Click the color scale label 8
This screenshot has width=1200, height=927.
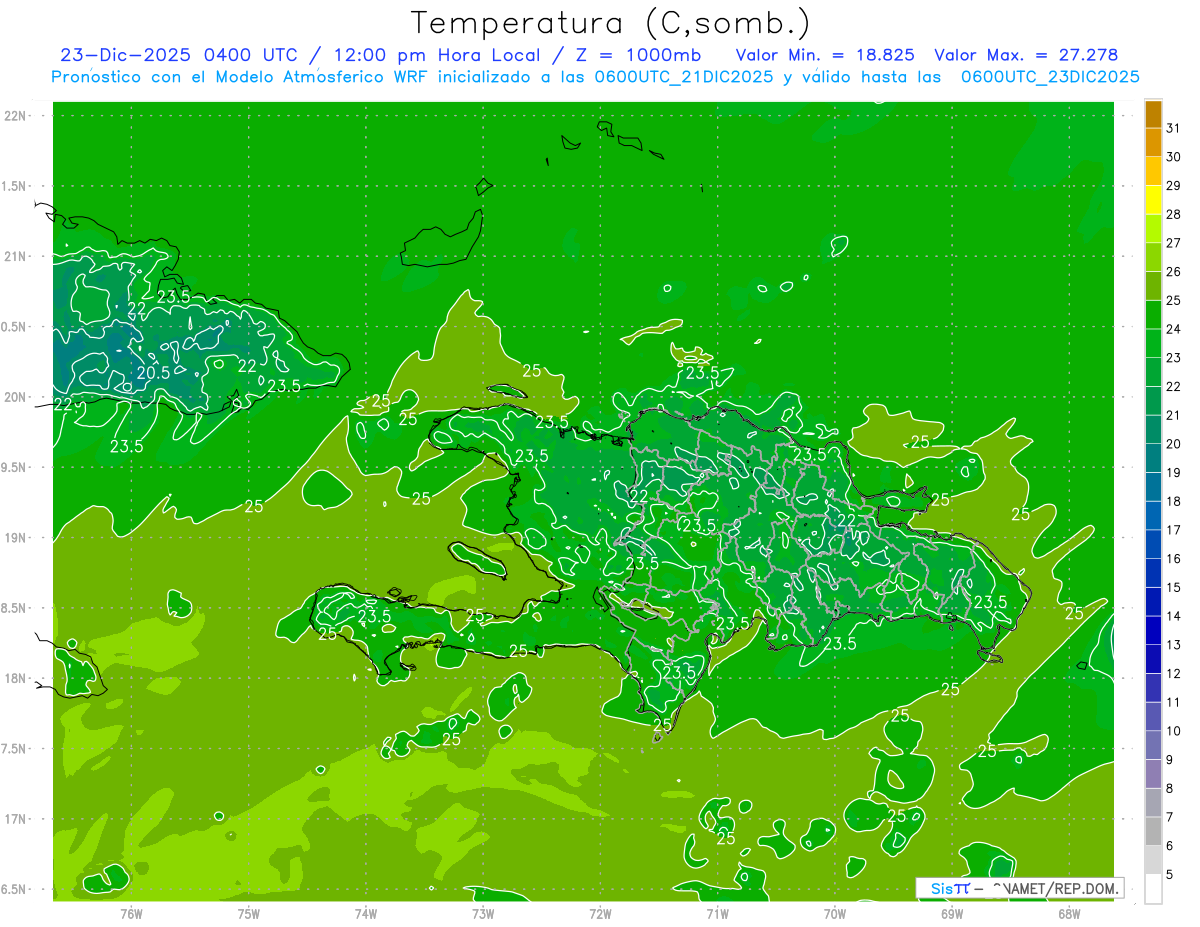click(x=1170, y=789)
